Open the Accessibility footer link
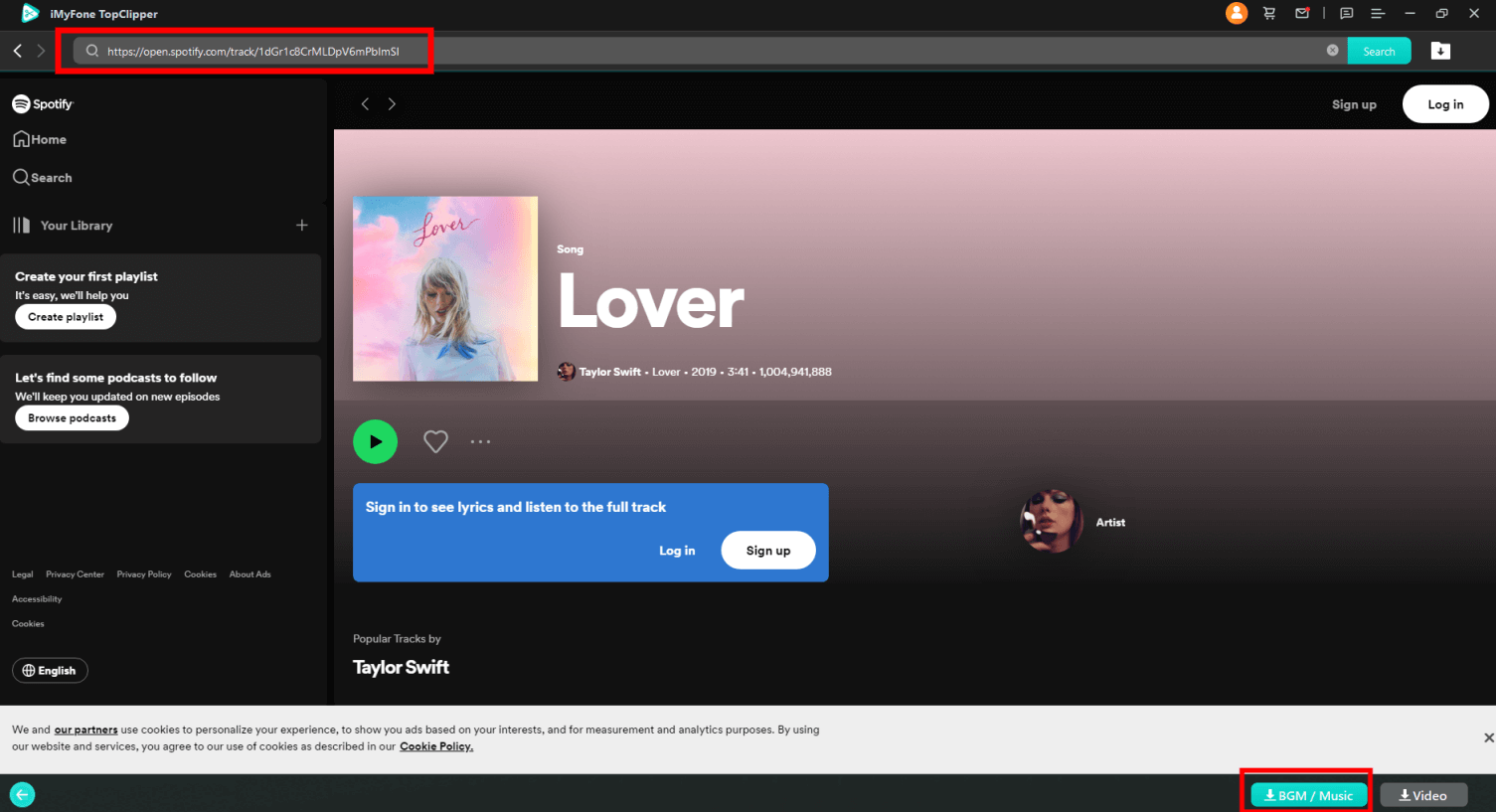The image size is (1496, 812). (x=37, y=599)
